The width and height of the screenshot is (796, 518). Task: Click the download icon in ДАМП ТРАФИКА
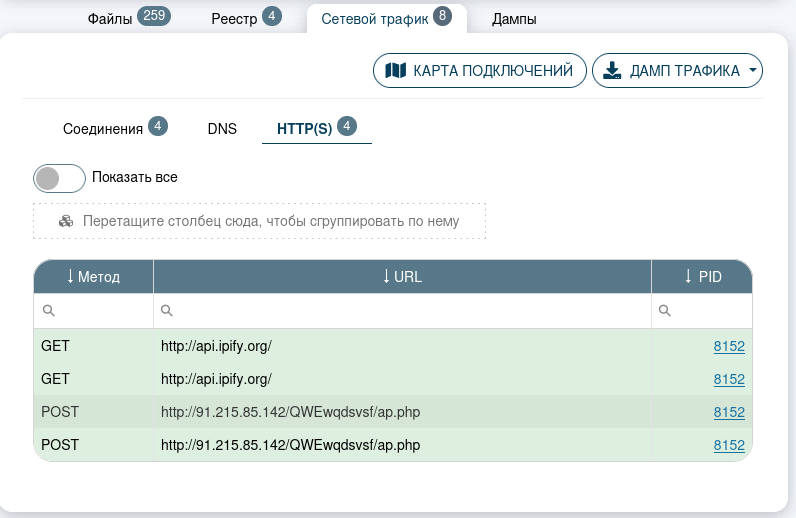[612, 71]
